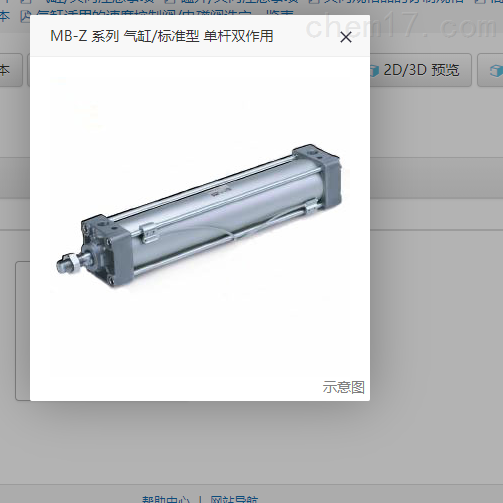Image resolution: width=503 pixels, height=503 pixels.
Task: Click the cube icon beside 2D/3D 预览
Action: [374, 70]
